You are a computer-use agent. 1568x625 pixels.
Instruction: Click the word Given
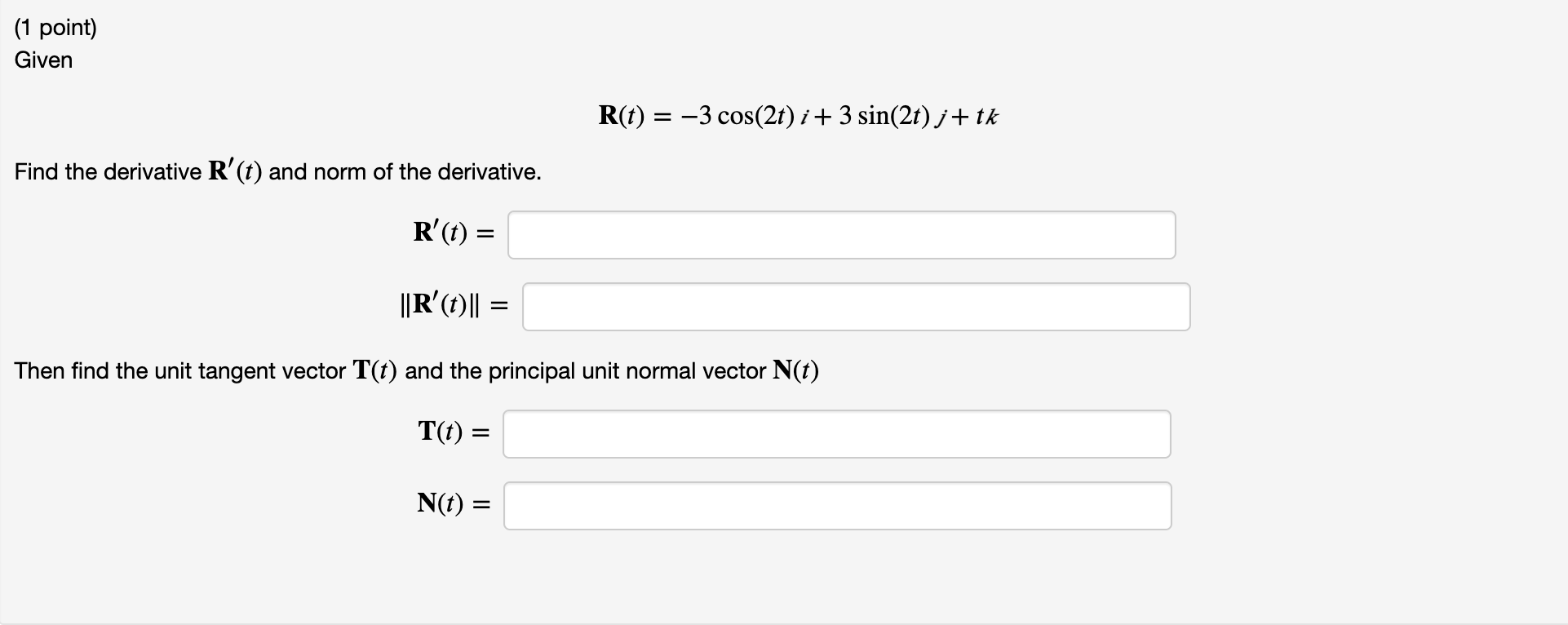[43, 60]
